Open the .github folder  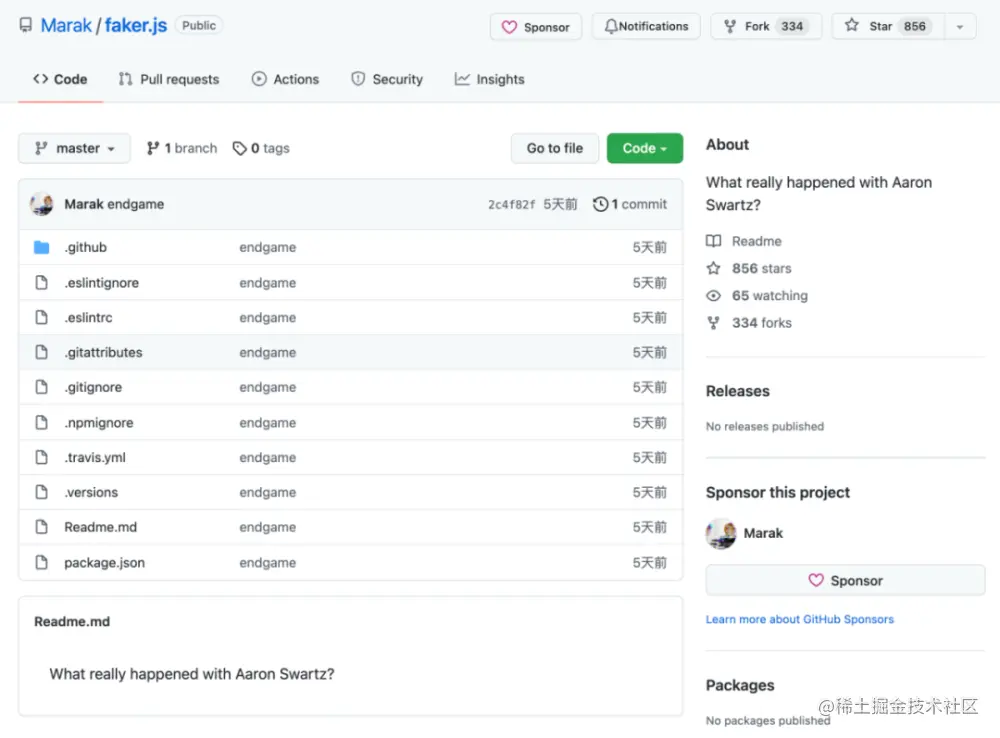point(85,247)
